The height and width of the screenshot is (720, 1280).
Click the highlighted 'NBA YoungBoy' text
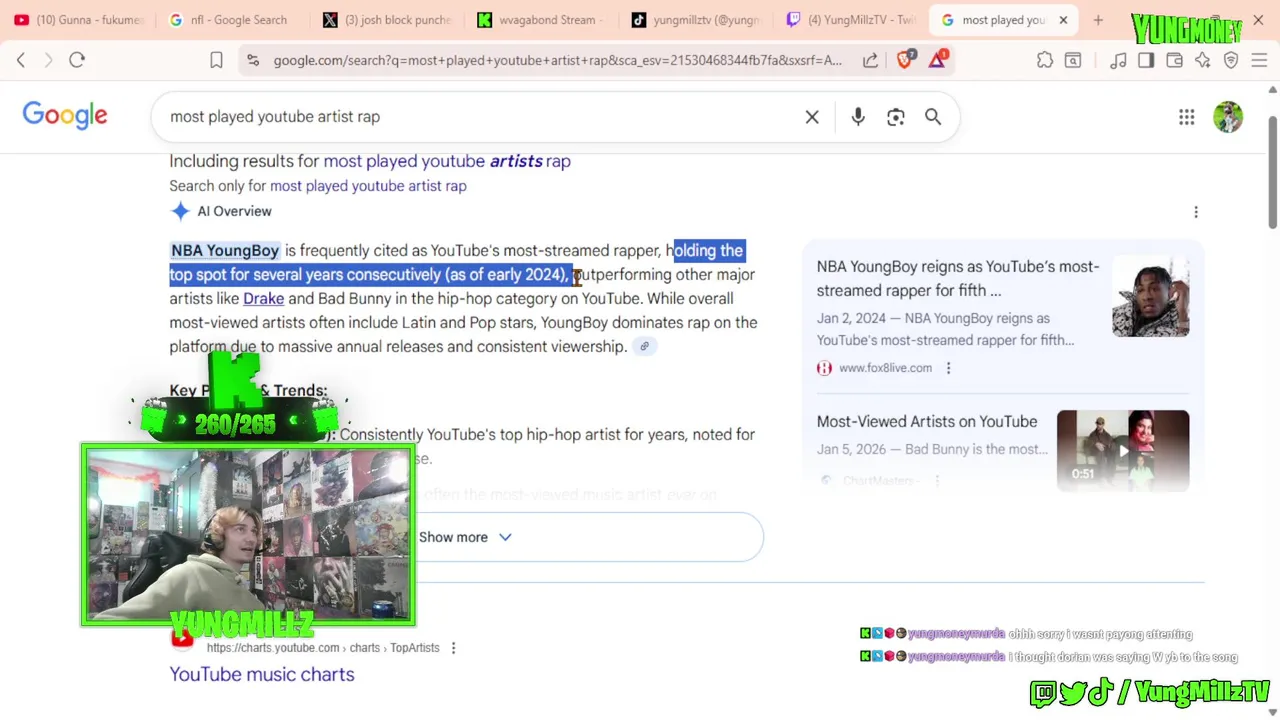pos(225,251)
